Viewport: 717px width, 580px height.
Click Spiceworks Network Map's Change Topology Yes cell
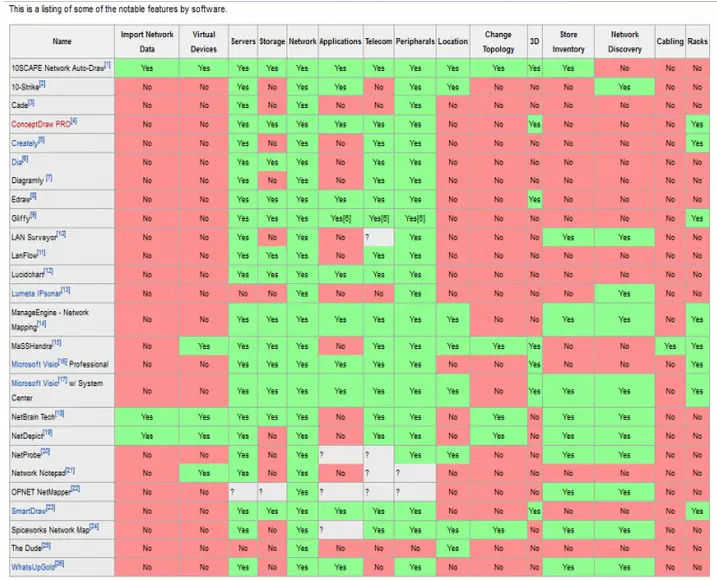click(498, 530)
